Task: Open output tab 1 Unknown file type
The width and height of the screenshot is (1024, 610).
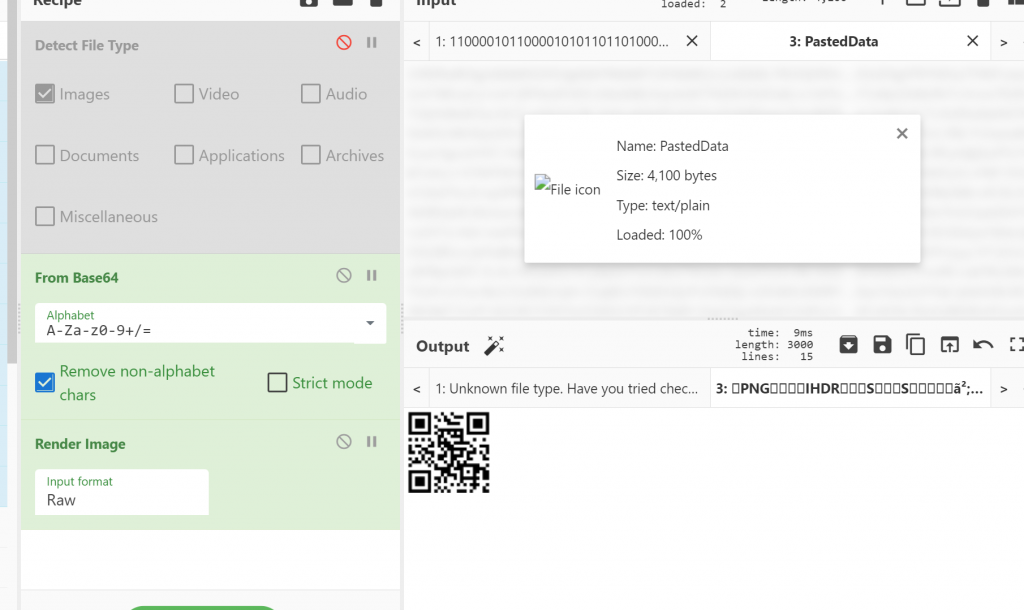Action: coord(566,389)
